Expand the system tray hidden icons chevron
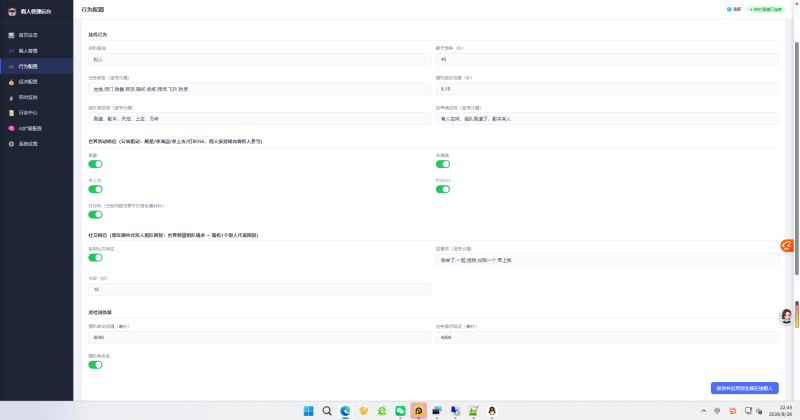The width and height of the screenshot is (800, 420). click(x=704, y=411)
